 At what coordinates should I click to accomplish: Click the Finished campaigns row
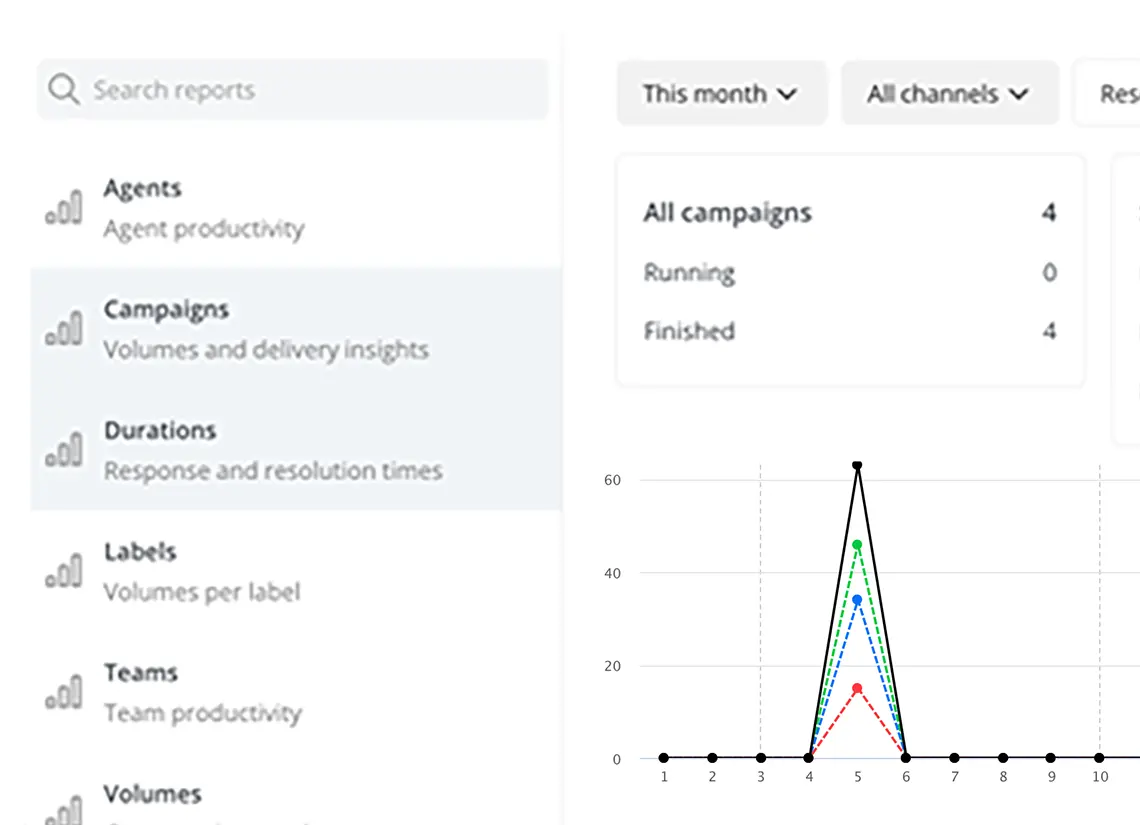click(849, 331)
